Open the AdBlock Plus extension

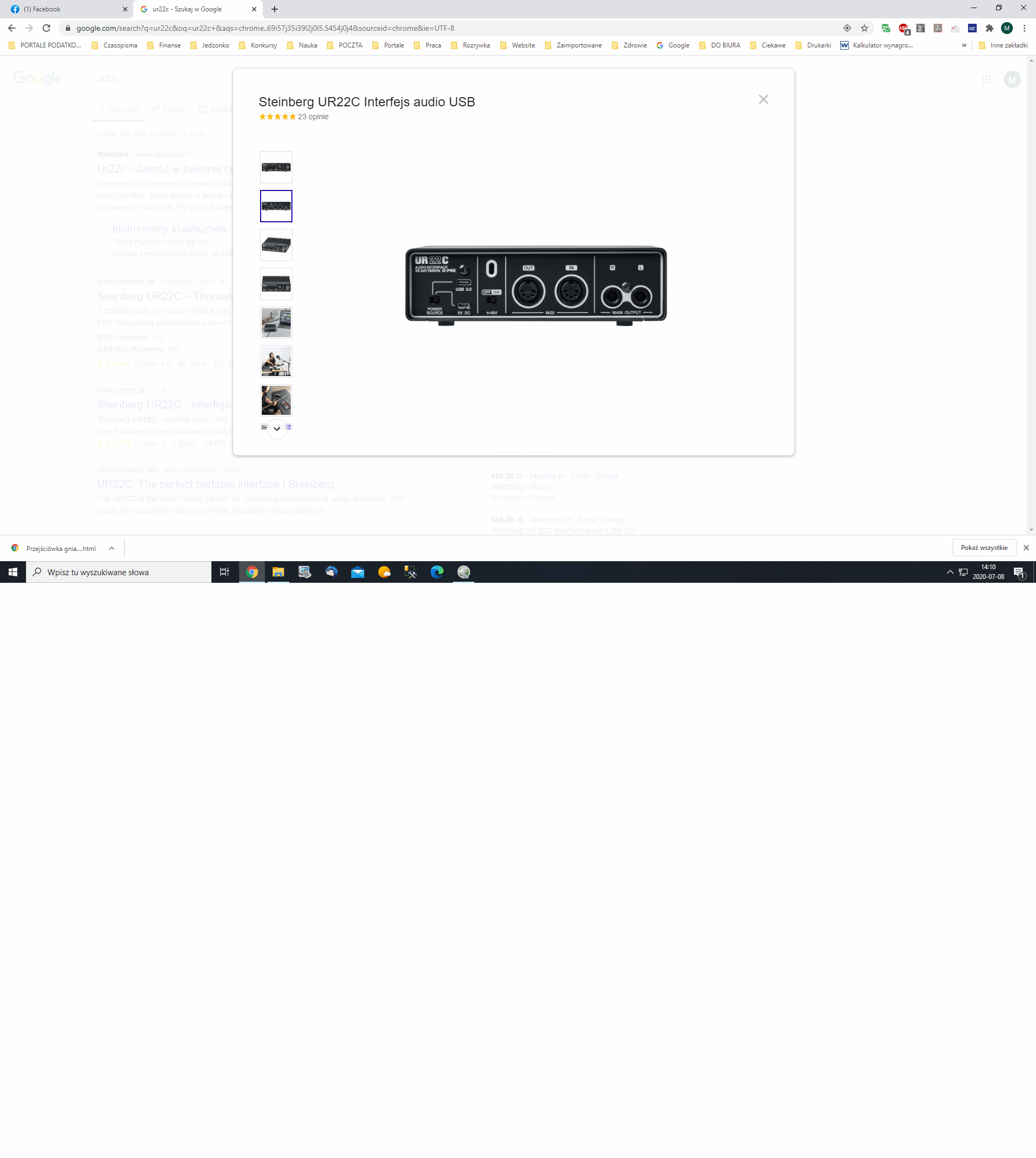click(x=903, y=28)
